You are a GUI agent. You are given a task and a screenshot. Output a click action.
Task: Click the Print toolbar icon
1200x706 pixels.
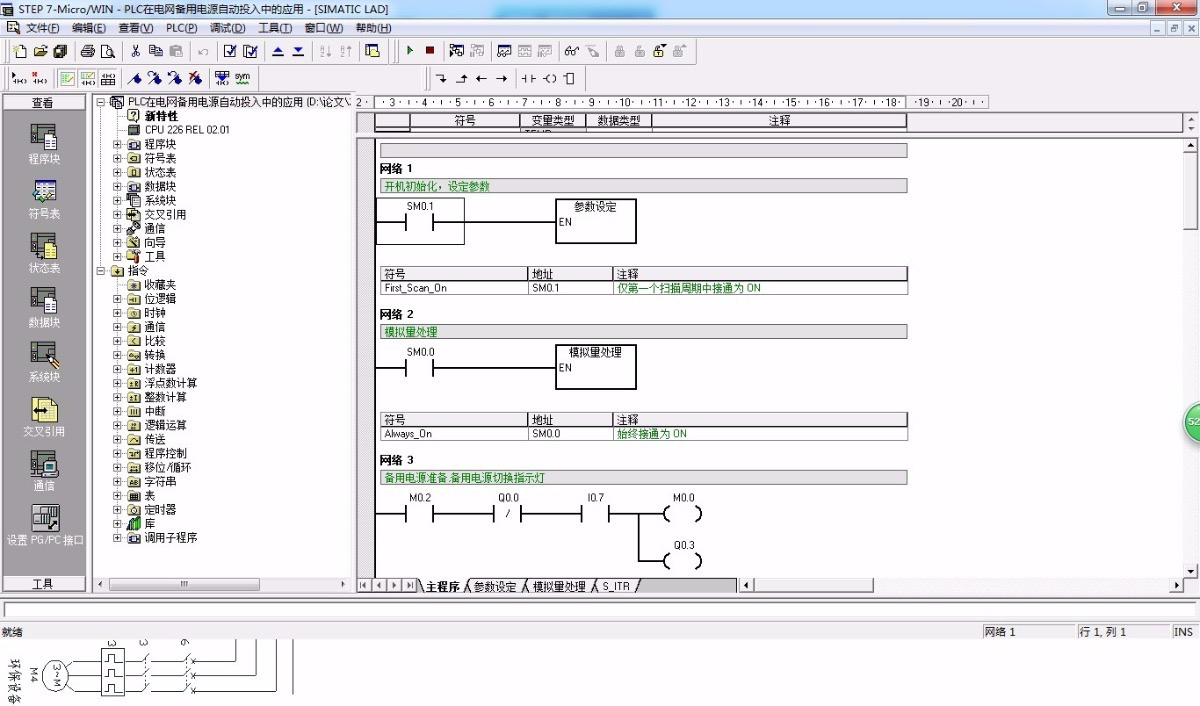pyautogui.click(x=87, y=51)
